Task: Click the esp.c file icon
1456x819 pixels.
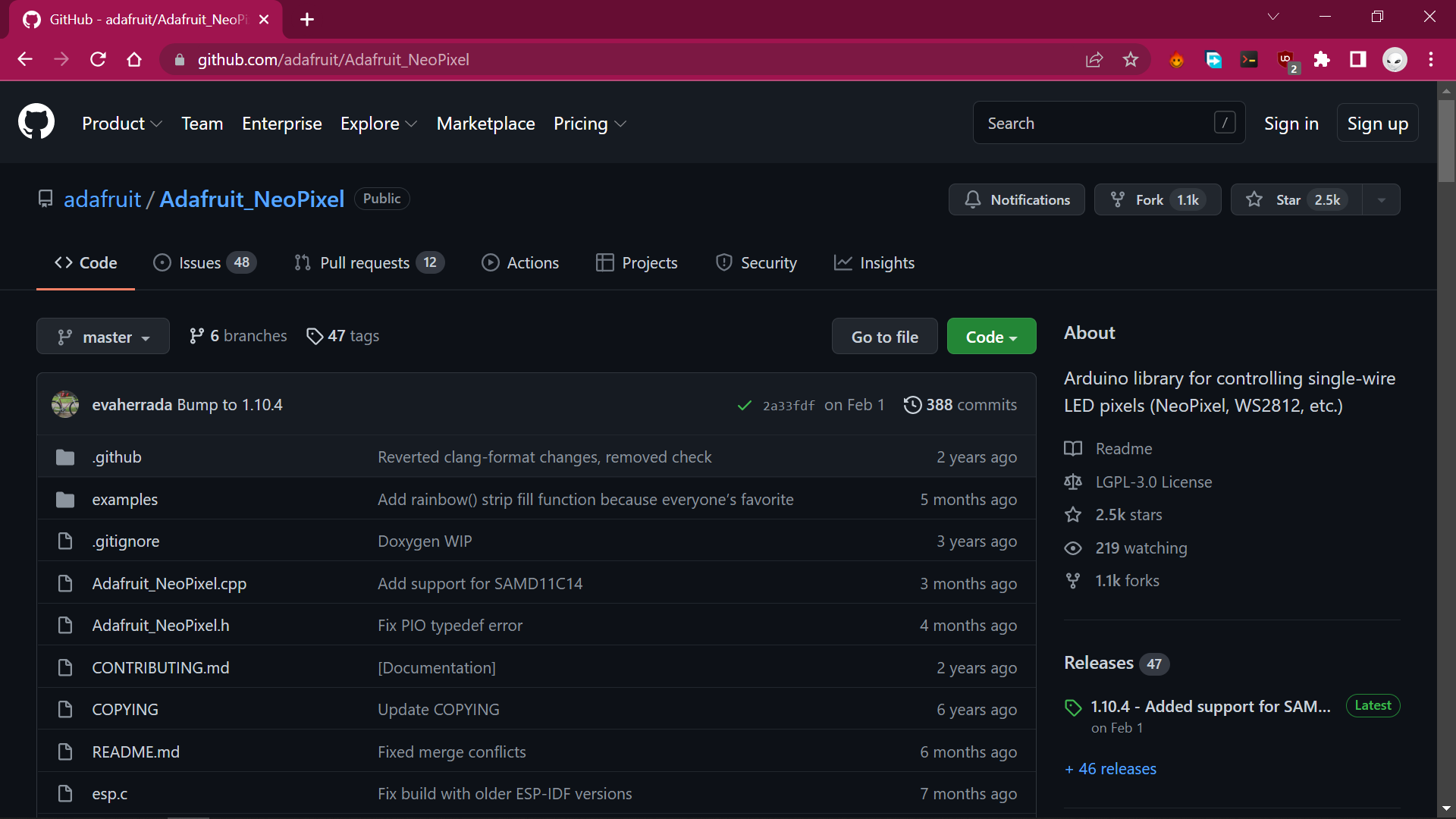Action: click(65, 794)
